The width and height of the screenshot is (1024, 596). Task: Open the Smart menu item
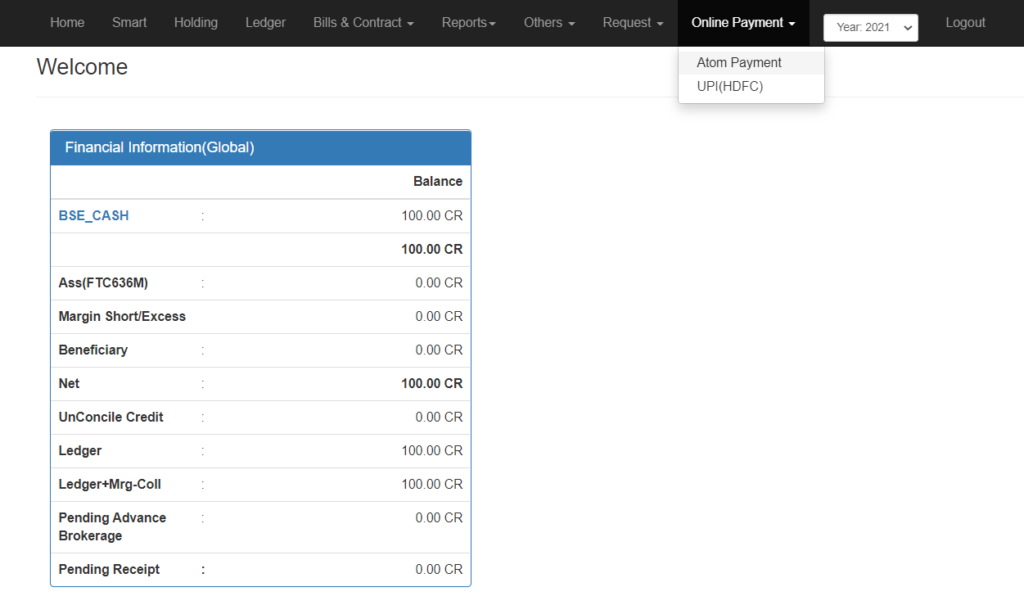click(x=129, y=23)
